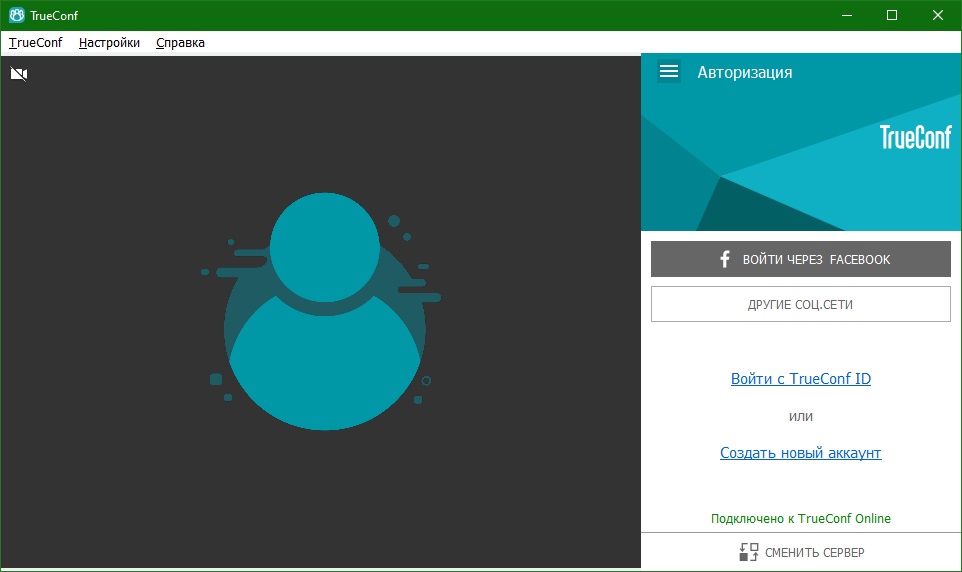This screenshot has width=962, height=572.
Task: Click the TrueConf logo in the banner
Action: click(x=915, y=137)
